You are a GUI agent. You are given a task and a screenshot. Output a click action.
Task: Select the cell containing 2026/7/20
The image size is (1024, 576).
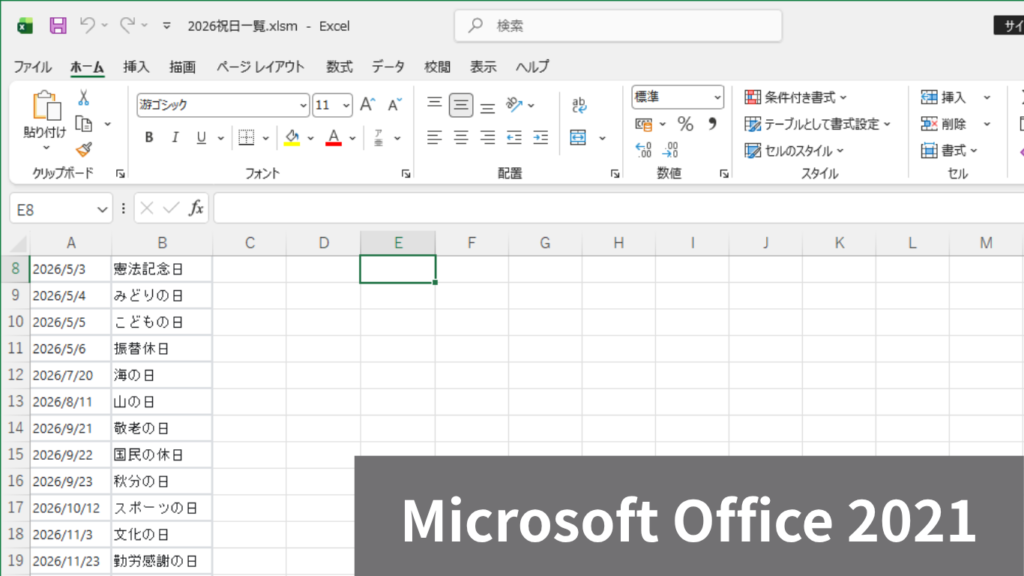click(x=71, y=376)
